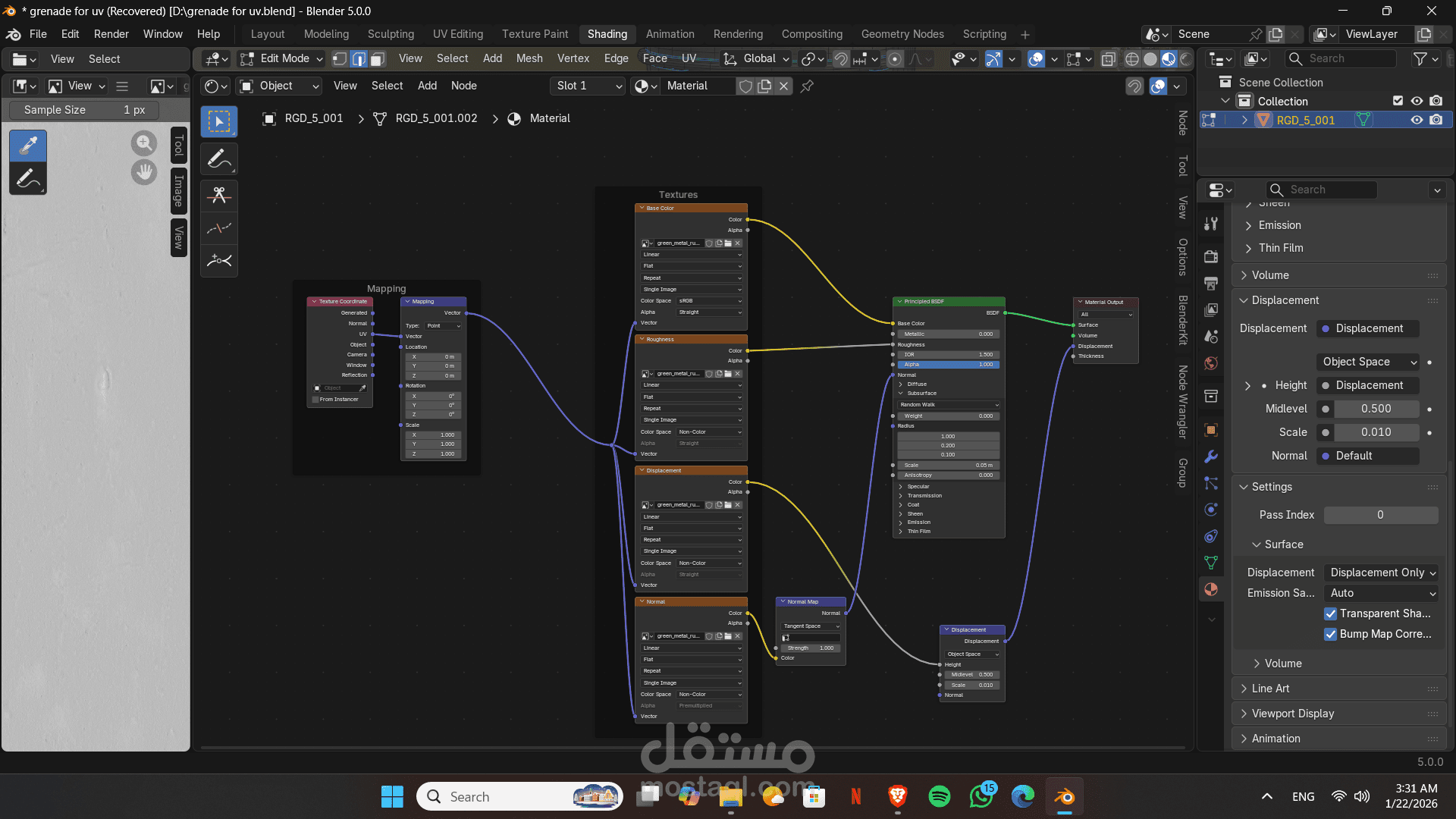1456x819 pixels.
Task: Click the Midlevel 0.500 value field
Action: coord(1376,409)
